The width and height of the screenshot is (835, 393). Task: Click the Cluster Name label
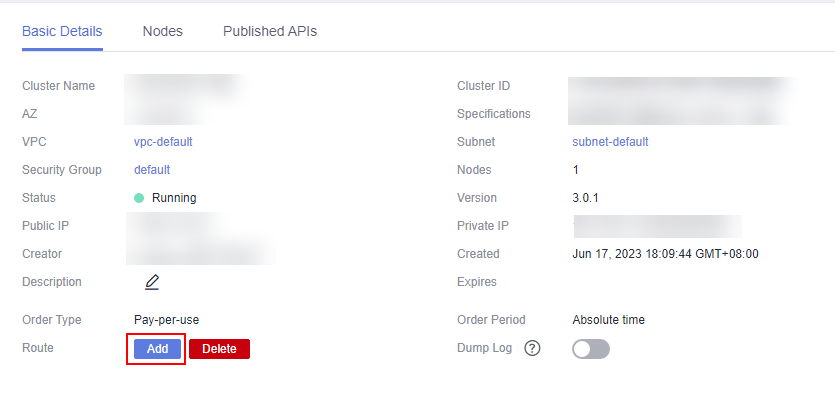pyautogui.click(x=59, y=86)
